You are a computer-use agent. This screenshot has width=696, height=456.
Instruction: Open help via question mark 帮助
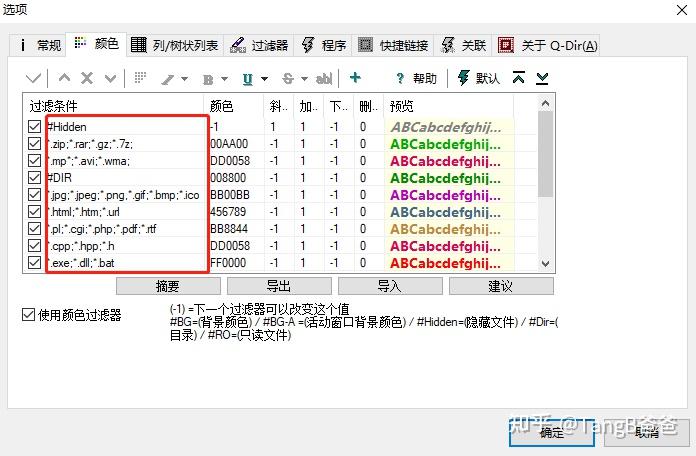tap(415, 79)
